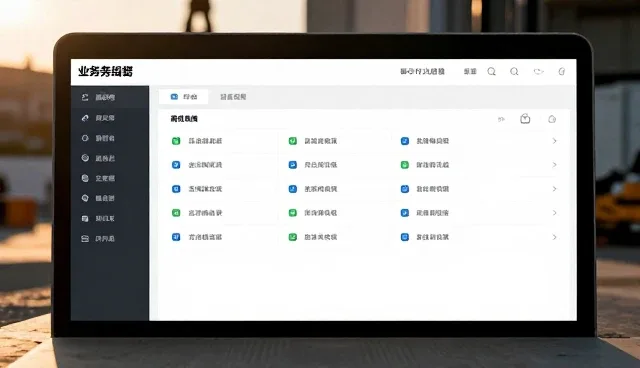The height and width of the screenshot is (368, 640).
Task: Expand the first list row's right chevron
Action: [554, 141]
